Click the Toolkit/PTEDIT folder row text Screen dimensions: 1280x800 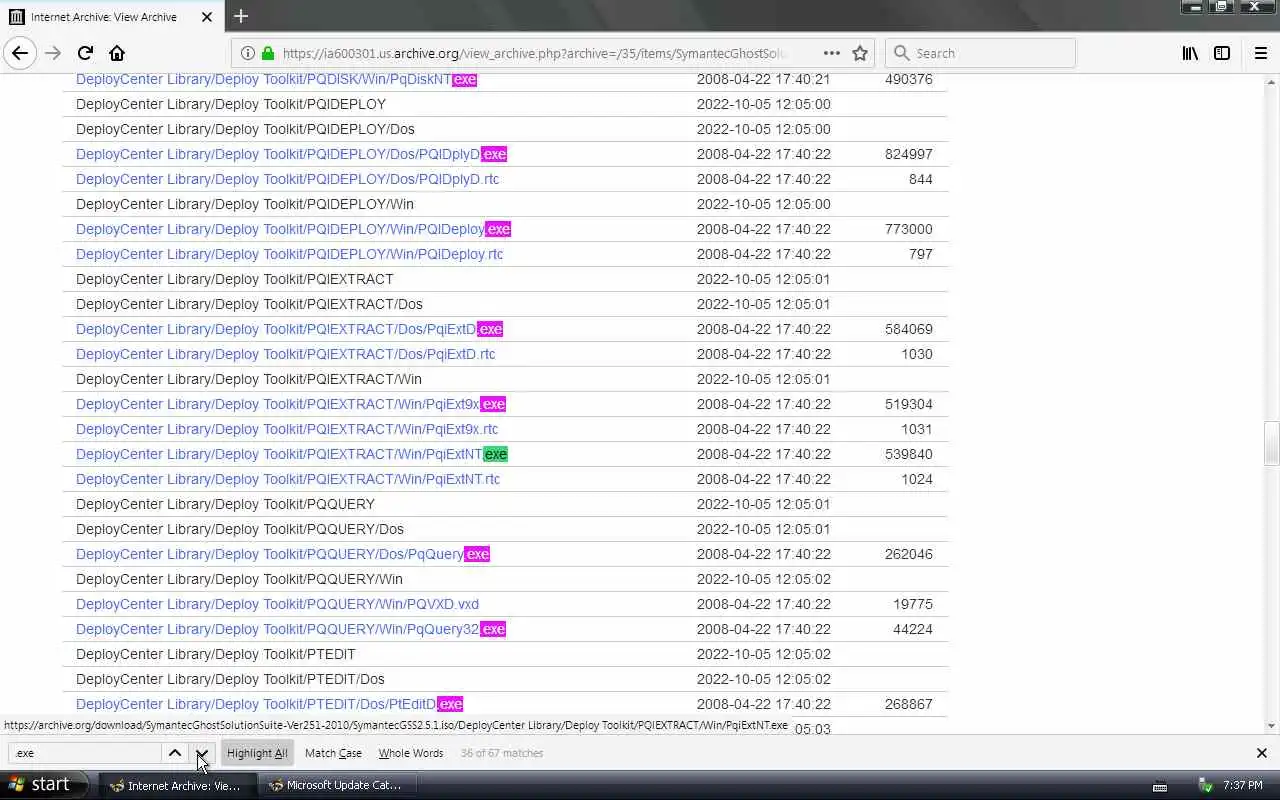(216, 654)
